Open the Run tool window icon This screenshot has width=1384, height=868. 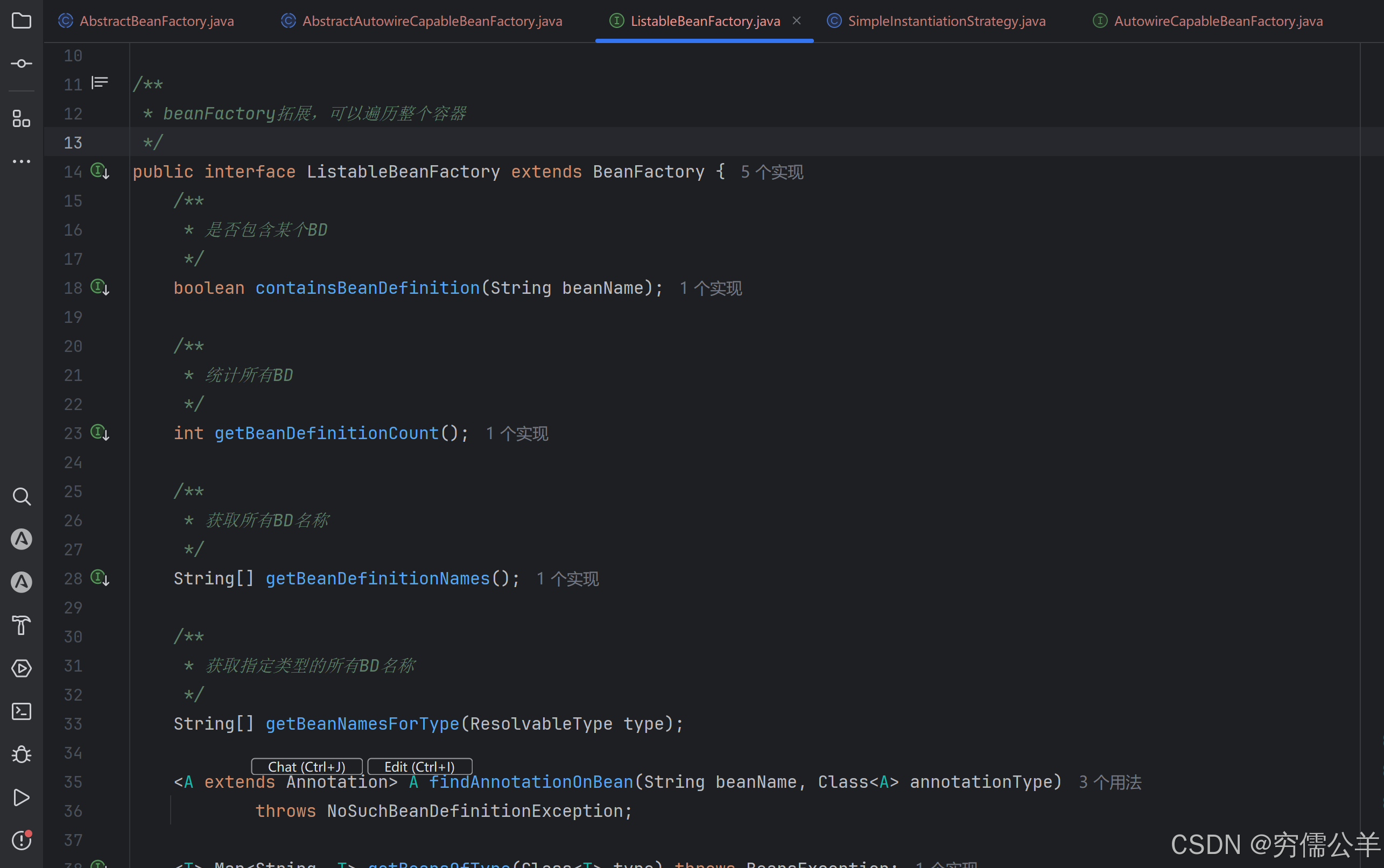coord(21,798)
